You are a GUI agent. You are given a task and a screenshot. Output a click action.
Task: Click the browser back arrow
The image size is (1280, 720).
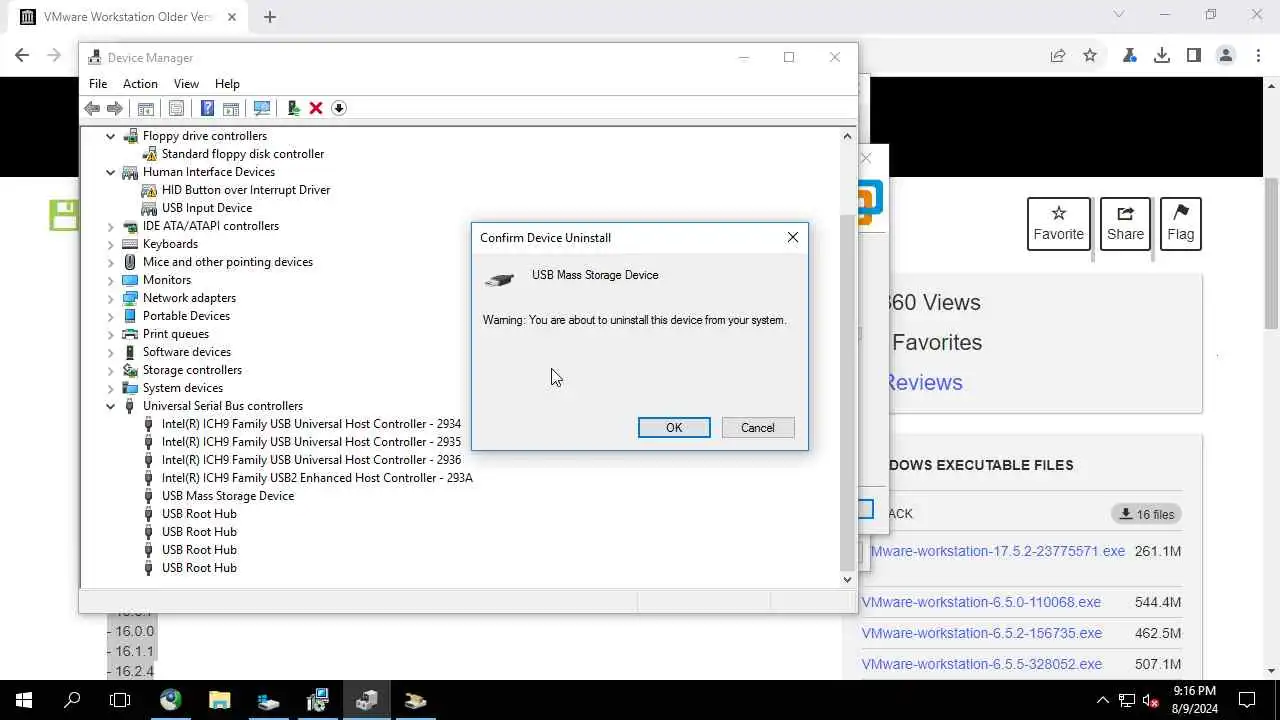[x=22, y=56]
